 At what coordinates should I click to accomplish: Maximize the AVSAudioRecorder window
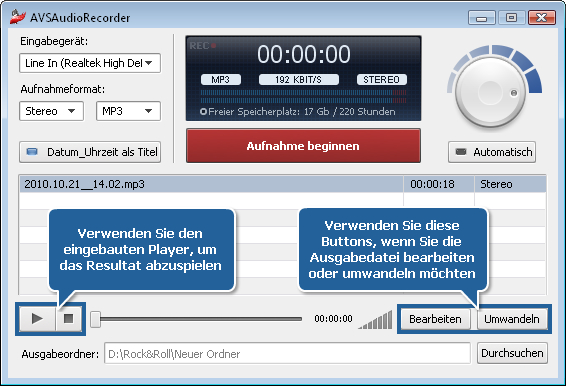[x=511, y=17]
